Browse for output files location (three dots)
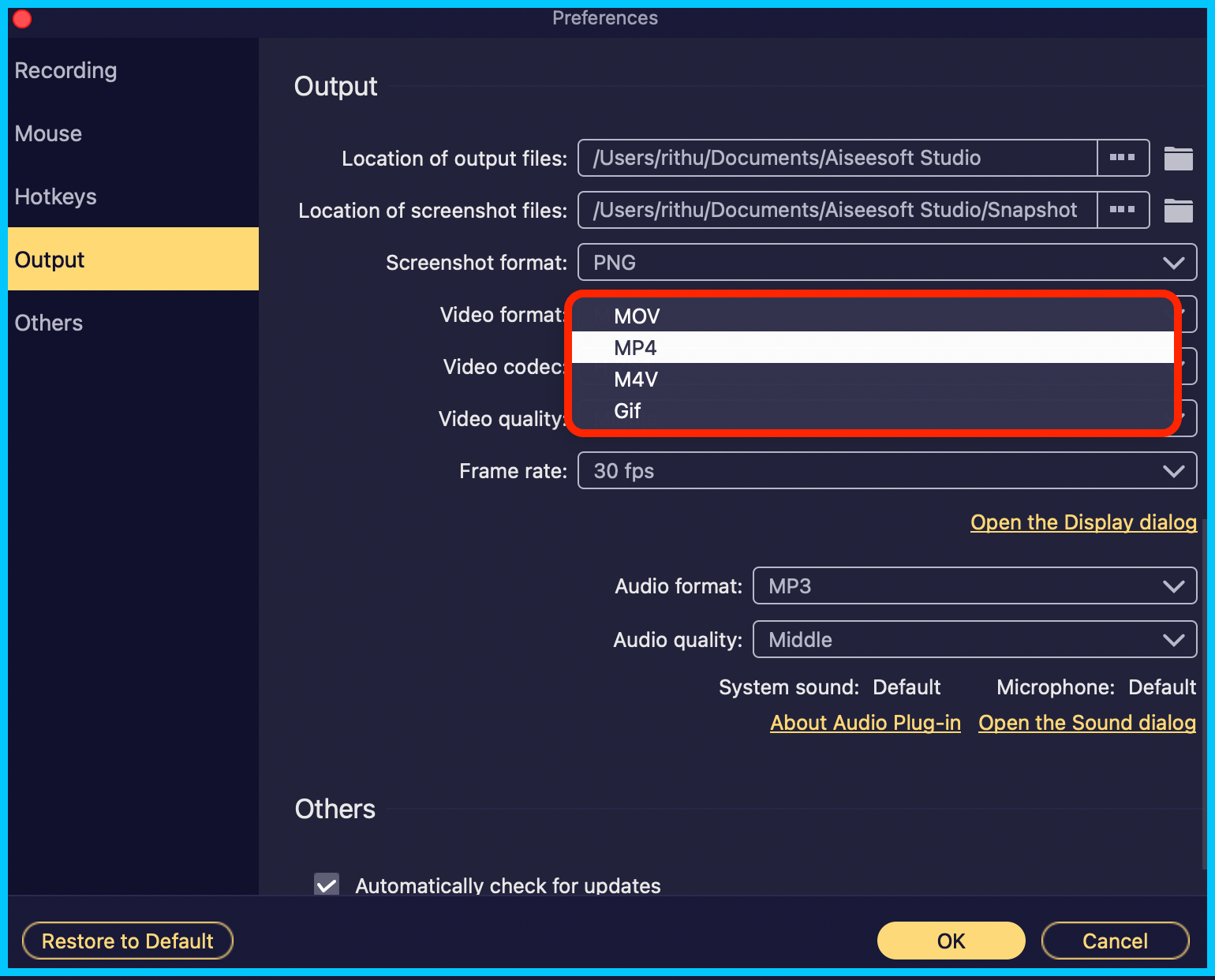1215x980 pixels. point(1123,158)
